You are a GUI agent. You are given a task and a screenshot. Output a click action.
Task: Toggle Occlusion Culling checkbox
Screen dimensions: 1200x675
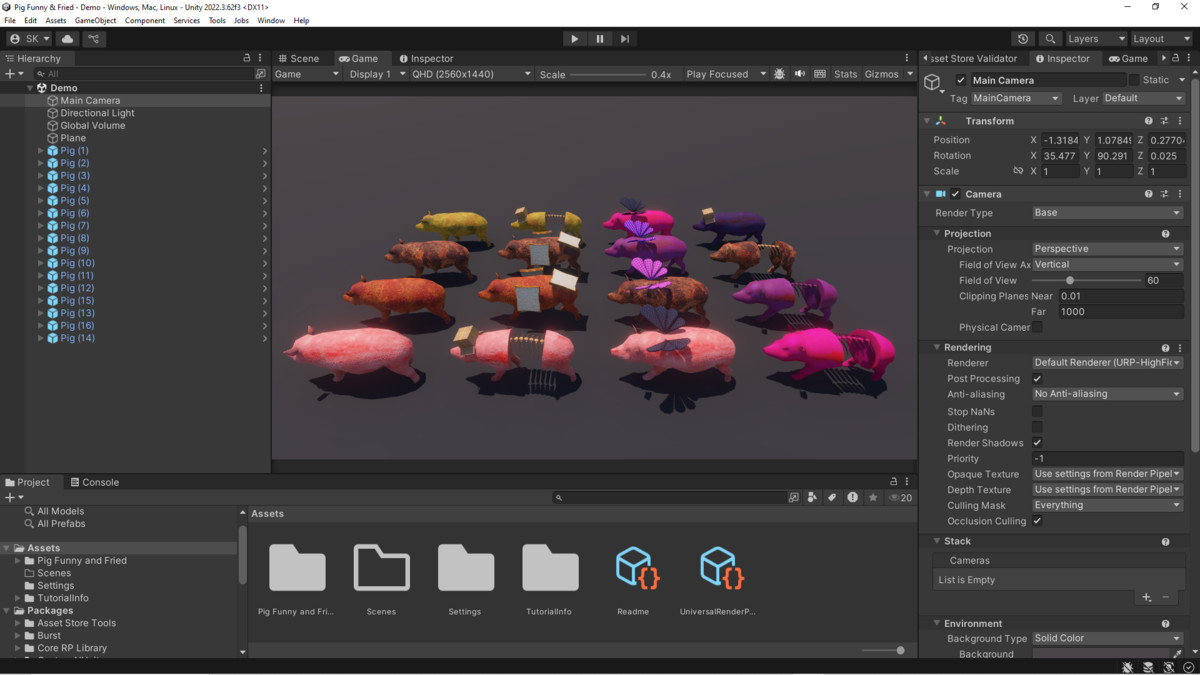1038,521
